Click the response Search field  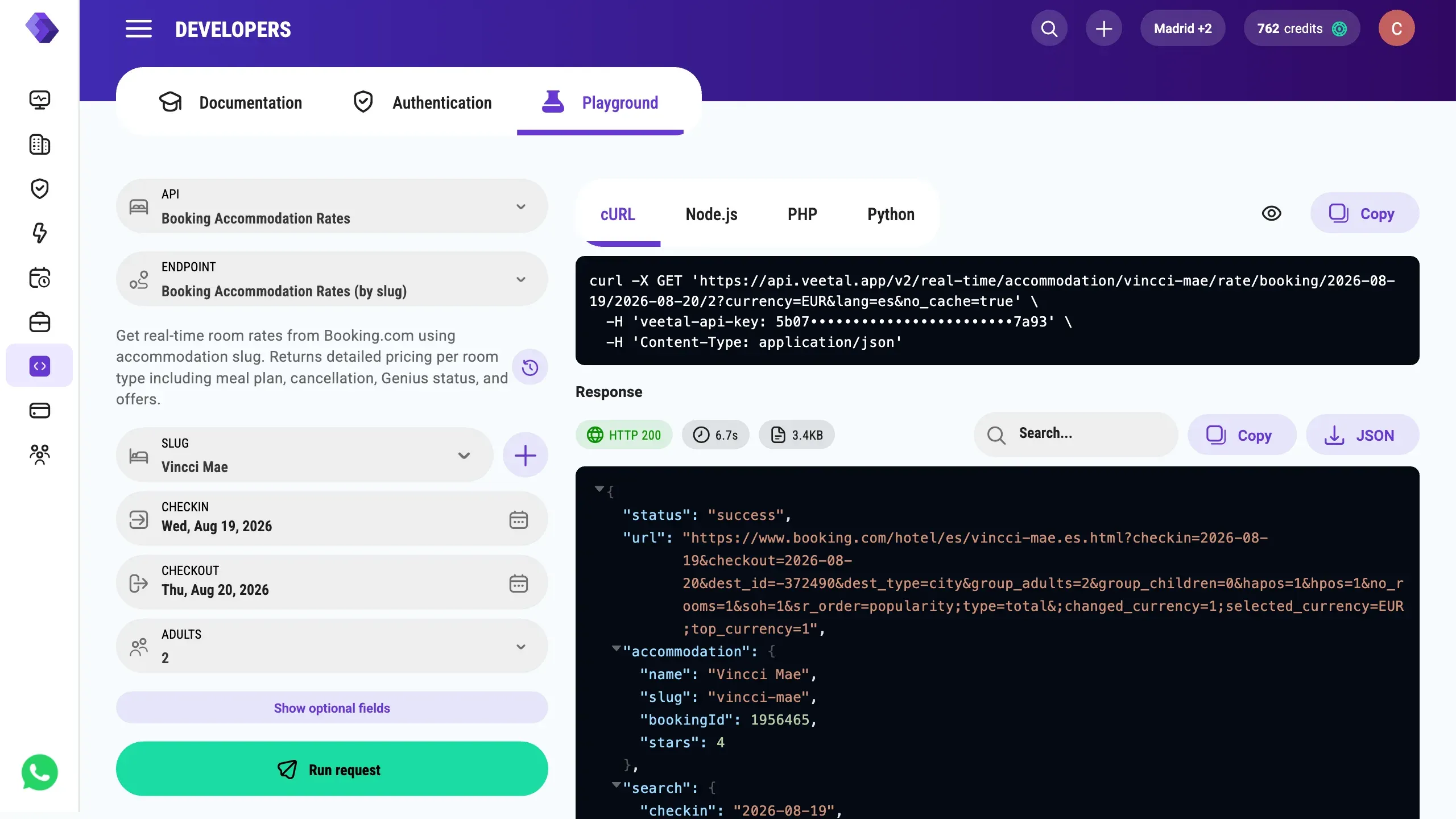coord(1076,435)
